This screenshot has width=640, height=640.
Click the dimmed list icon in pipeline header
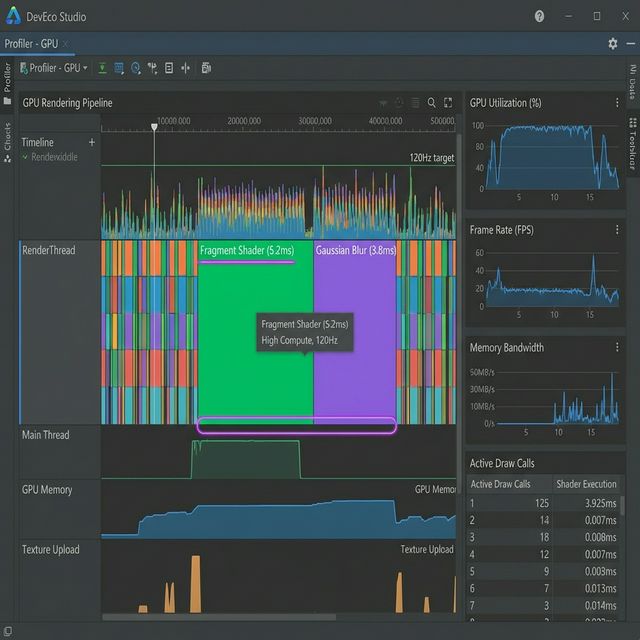point(415,102)
